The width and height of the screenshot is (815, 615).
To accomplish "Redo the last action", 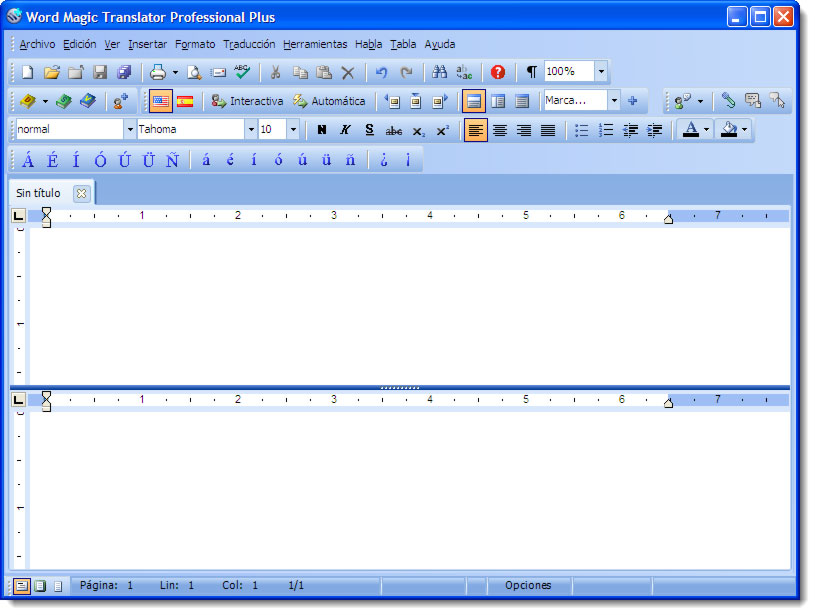I will [406, 72].
